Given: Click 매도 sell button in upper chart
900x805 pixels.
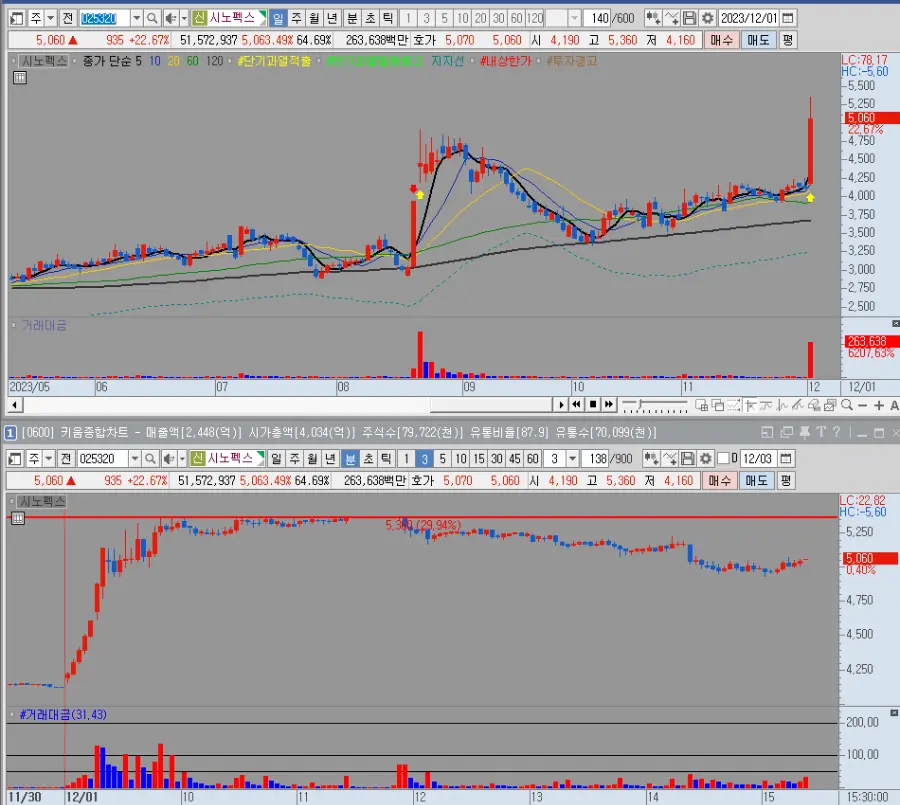Looking at the screenshot, I should click(758, 40).
